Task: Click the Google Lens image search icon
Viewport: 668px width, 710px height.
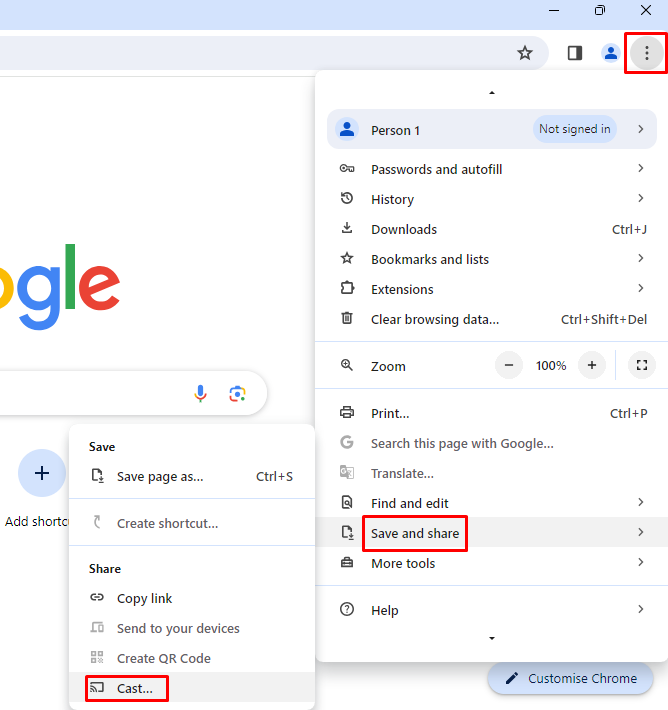Action: tap(237, 393)
